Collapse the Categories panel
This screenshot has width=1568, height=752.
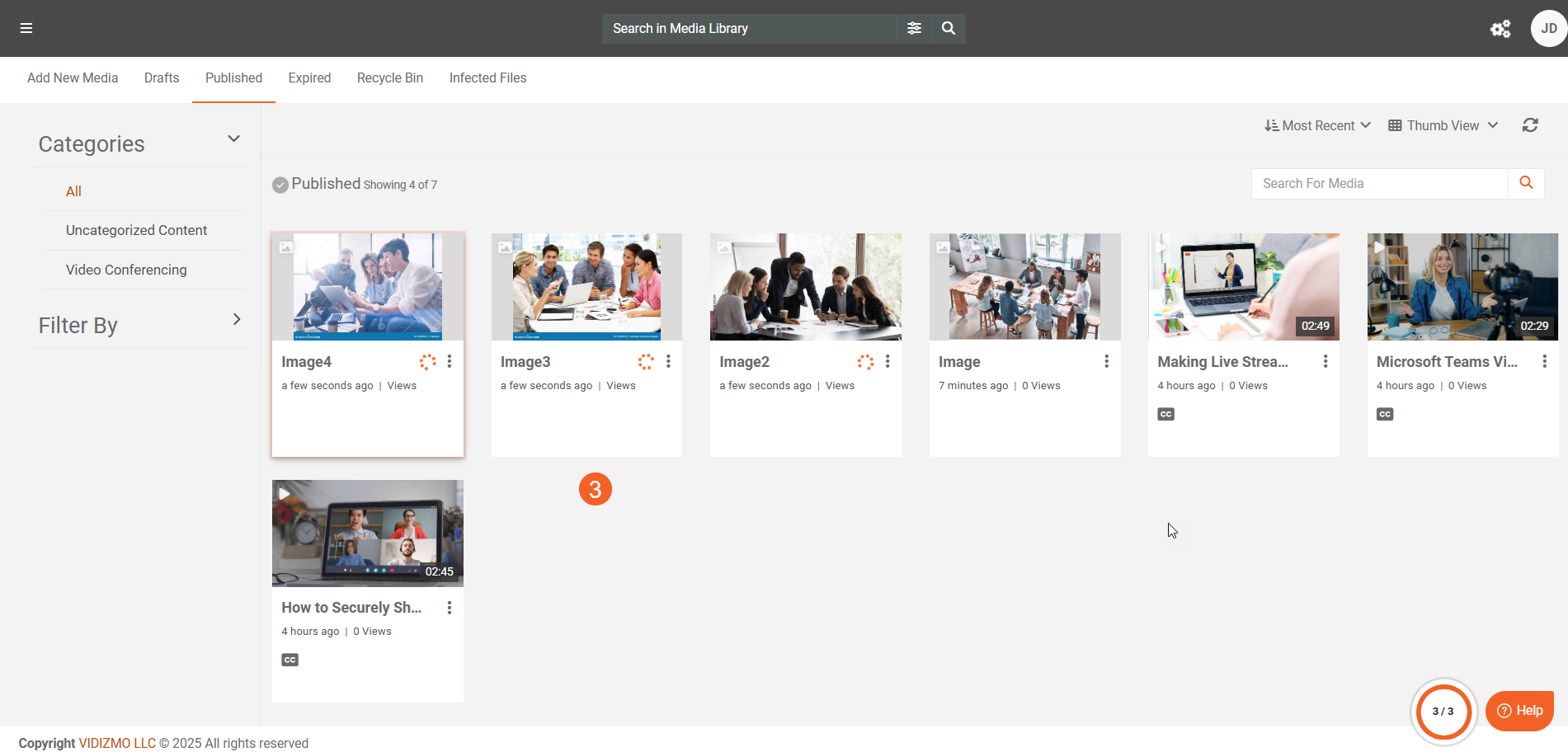coord(233,139)
